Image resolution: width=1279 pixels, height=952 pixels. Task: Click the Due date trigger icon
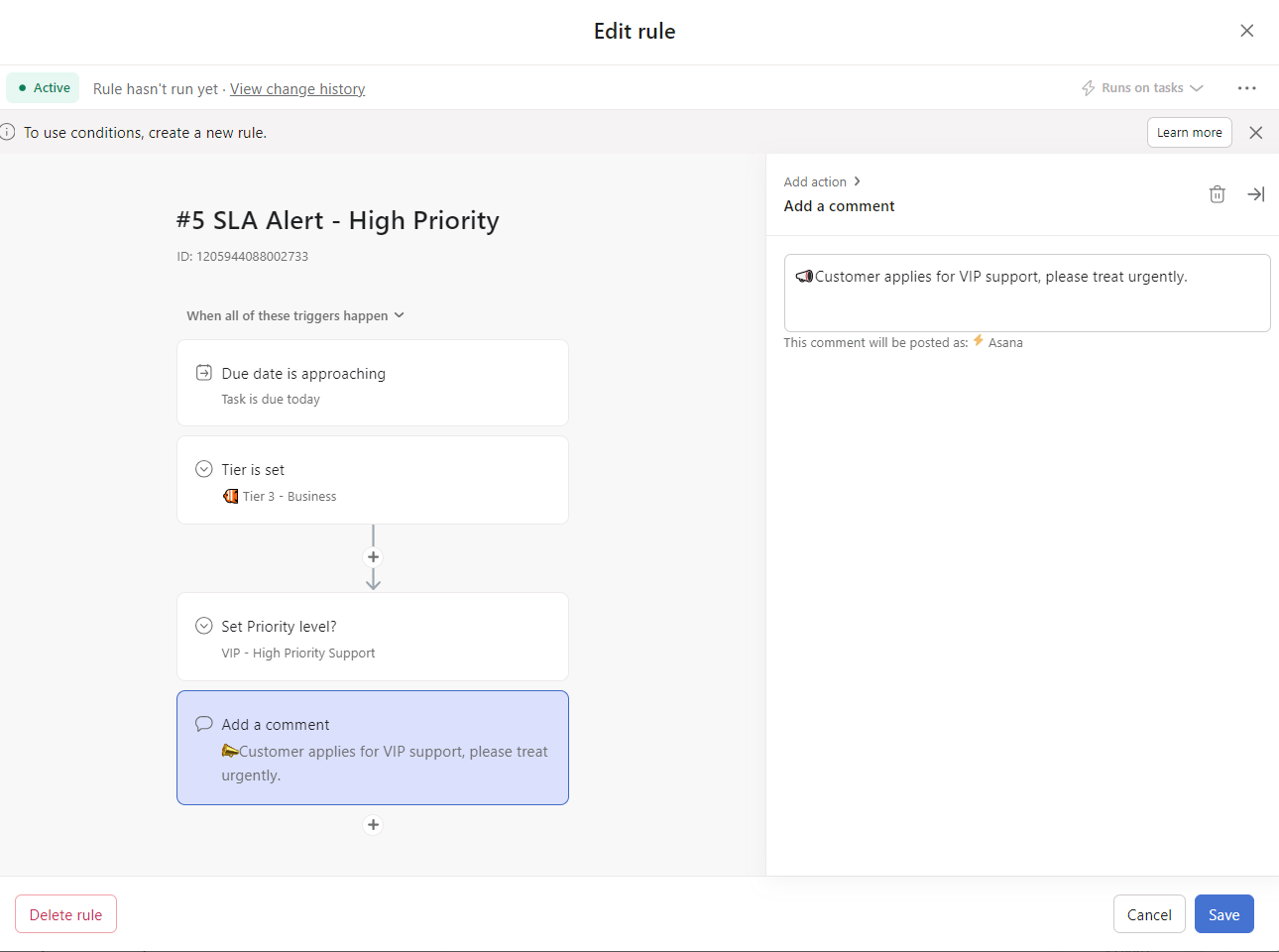[203, 372]
